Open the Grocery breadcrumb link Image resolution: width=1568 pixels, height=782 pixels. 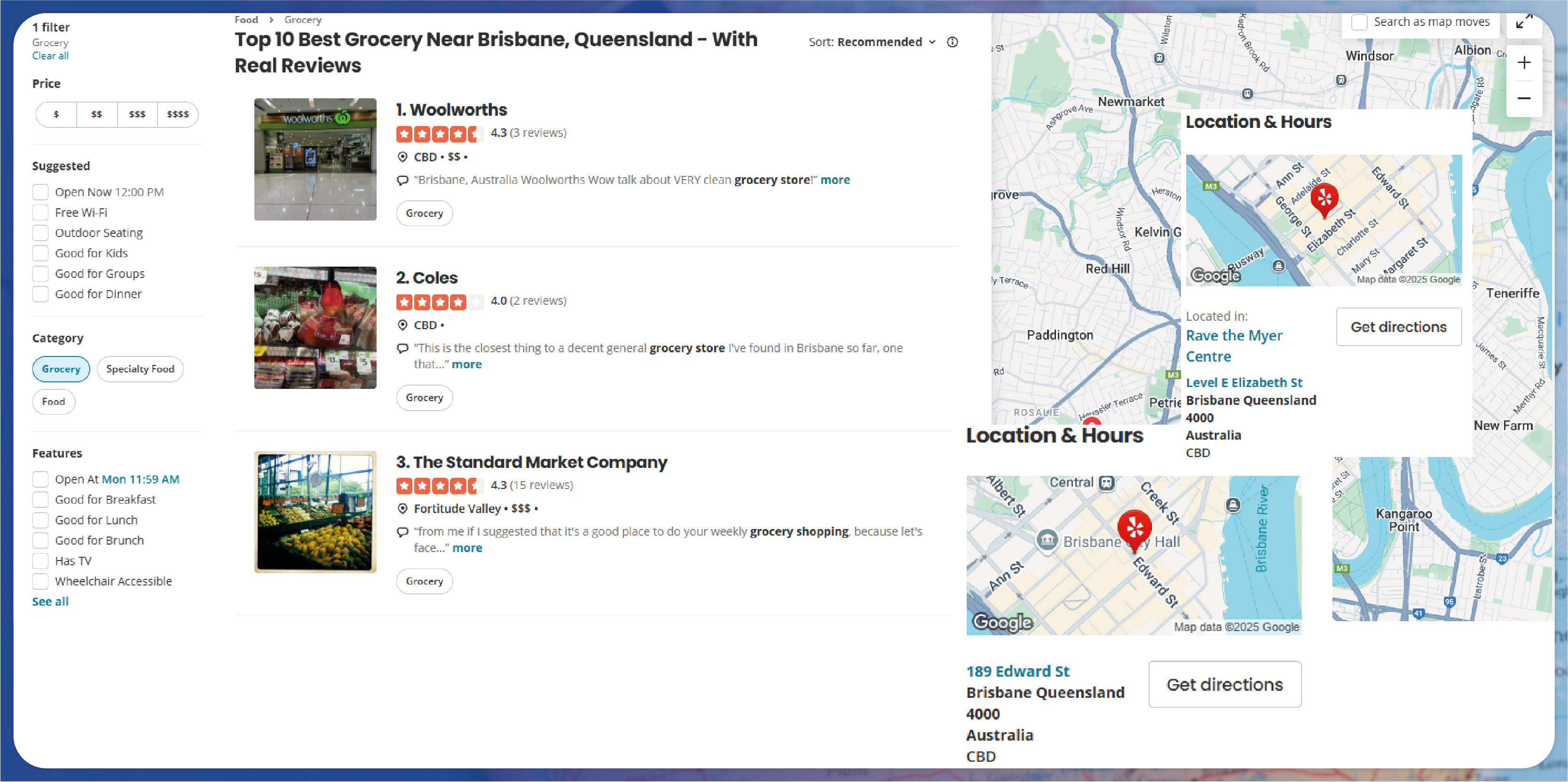pyautogui.click(x=302, y=20)
